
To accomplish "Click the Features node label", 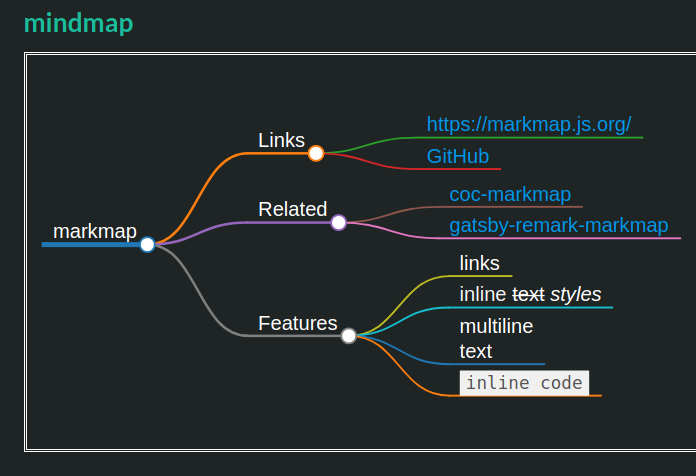I will point(297,323).
